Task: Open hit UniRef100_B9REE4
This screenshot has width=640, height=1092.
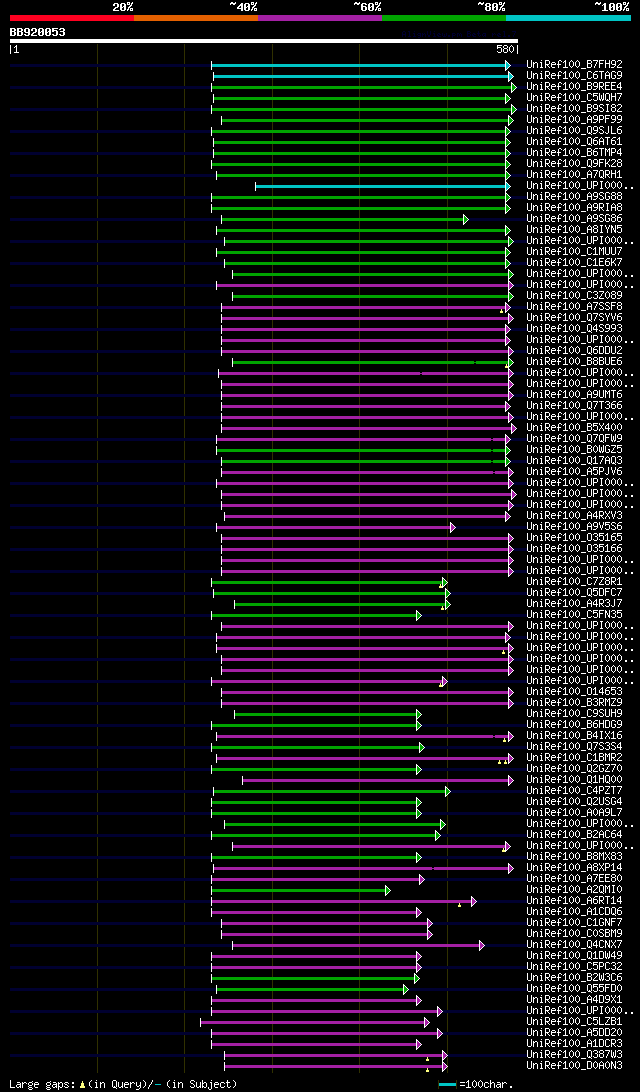Action: click(575, 86)
